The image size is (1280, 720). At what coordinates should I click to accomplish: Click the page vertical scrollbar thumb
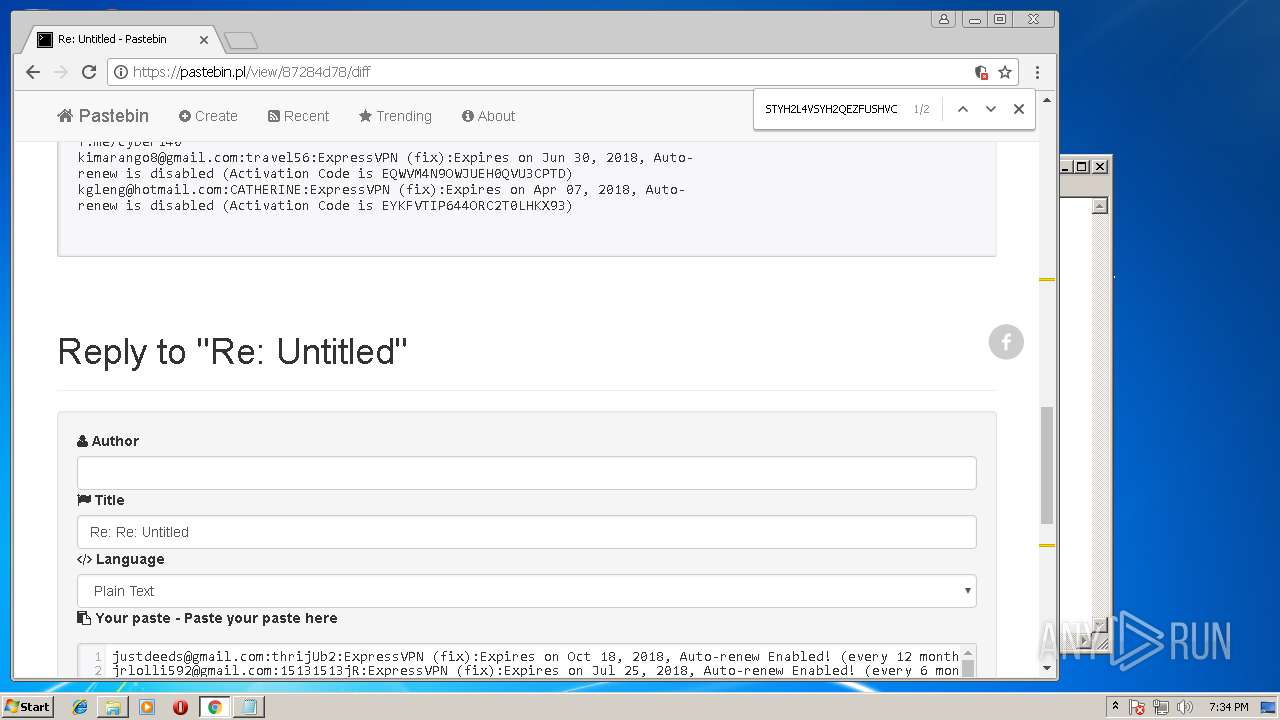click(1047, 465)
